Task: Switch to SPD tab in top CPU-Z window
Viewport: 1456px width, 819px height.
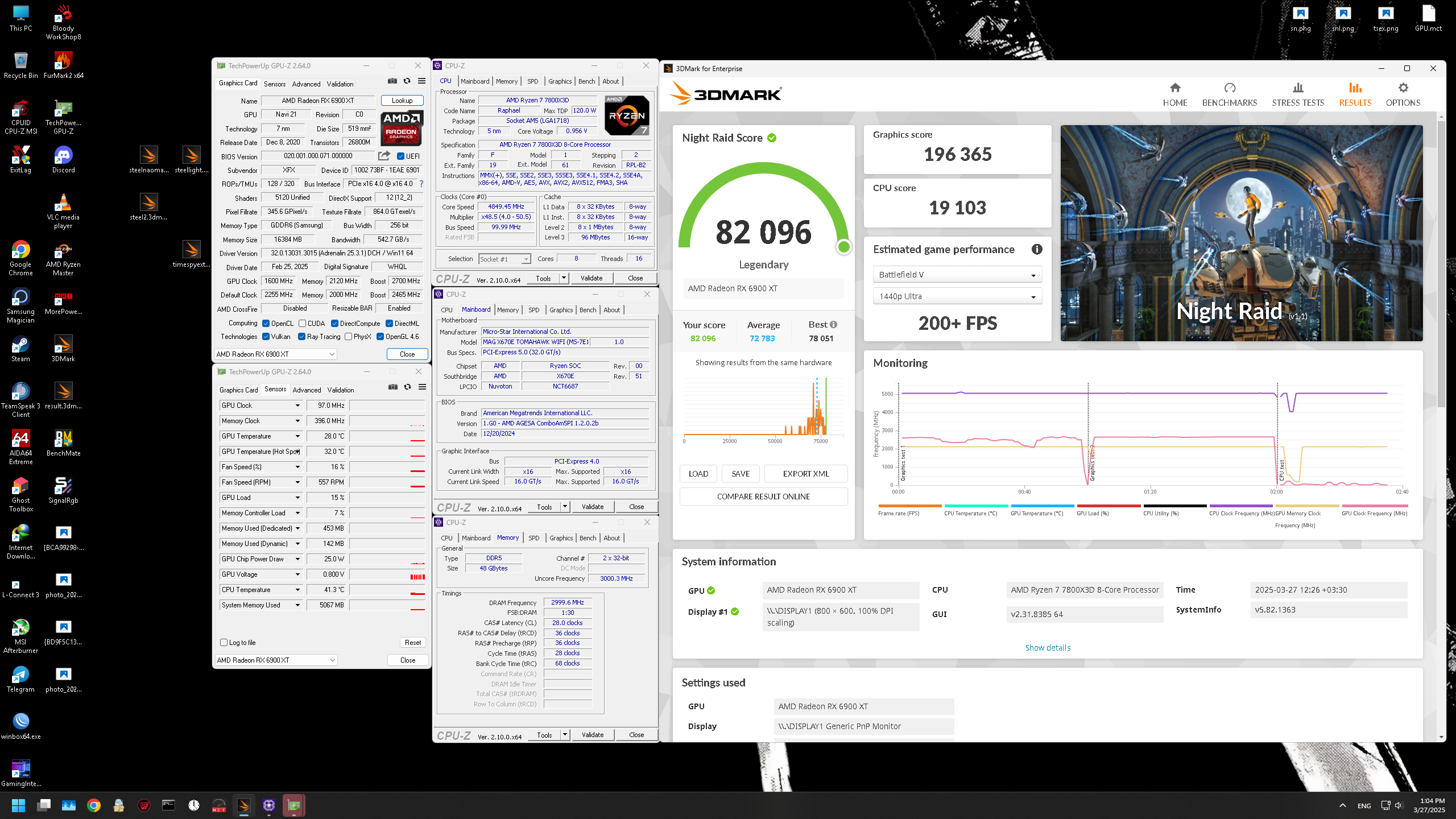Action: coord(532,81)
